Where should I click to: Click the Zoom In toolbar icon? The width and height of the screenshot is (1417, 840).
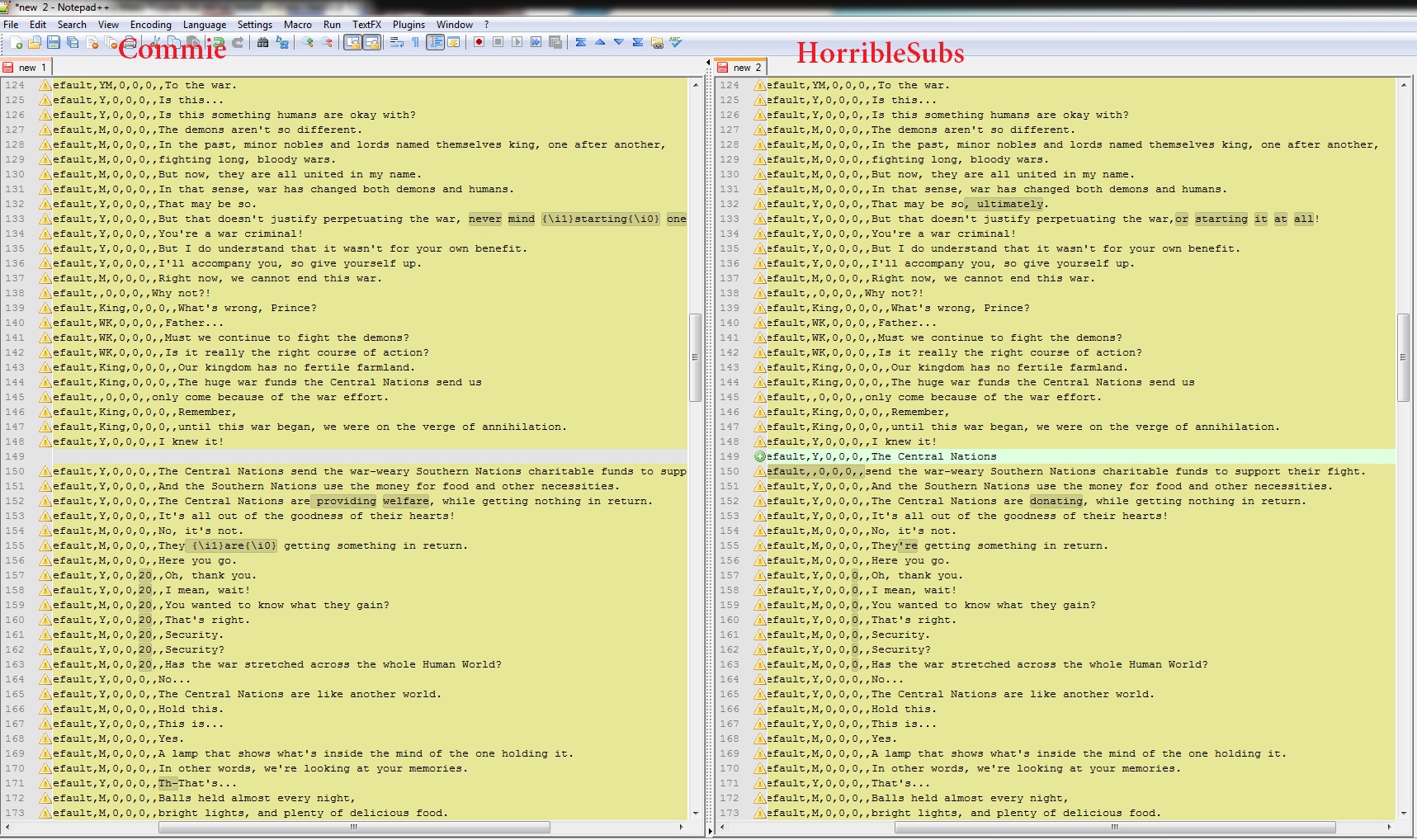tap(308, 42)
